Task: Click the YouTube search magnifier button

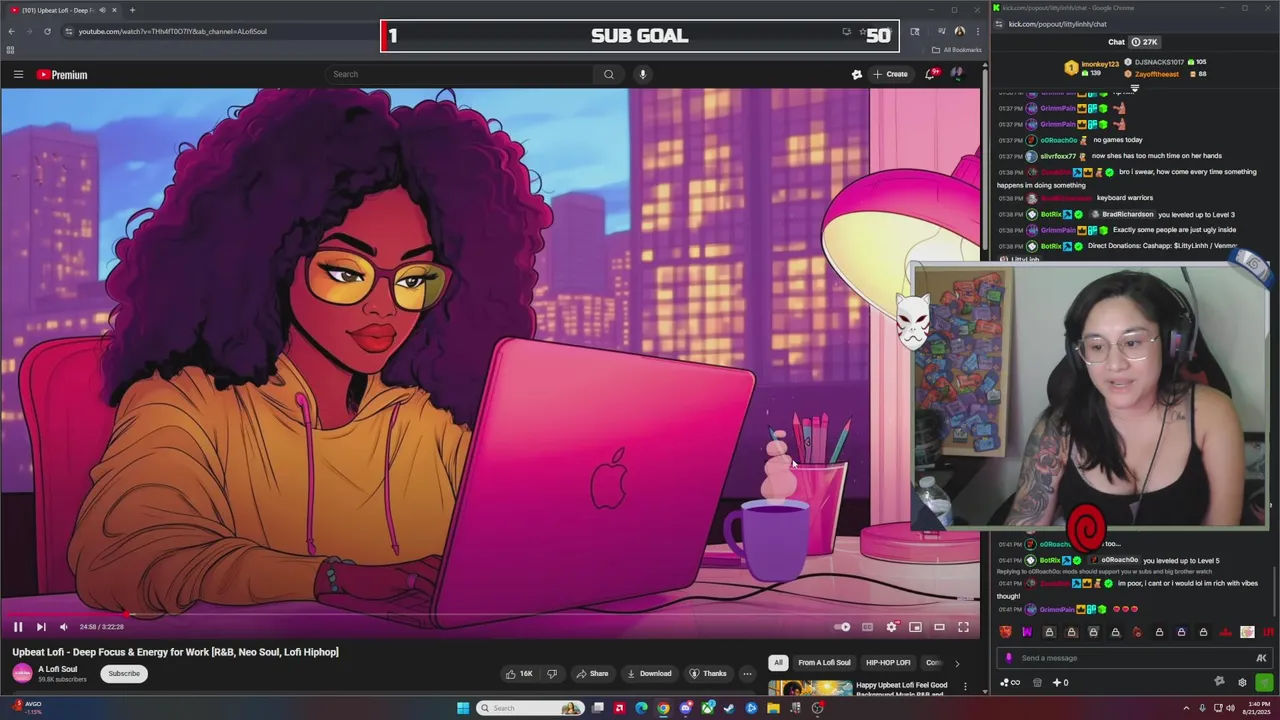Action: tap(608, 74)
